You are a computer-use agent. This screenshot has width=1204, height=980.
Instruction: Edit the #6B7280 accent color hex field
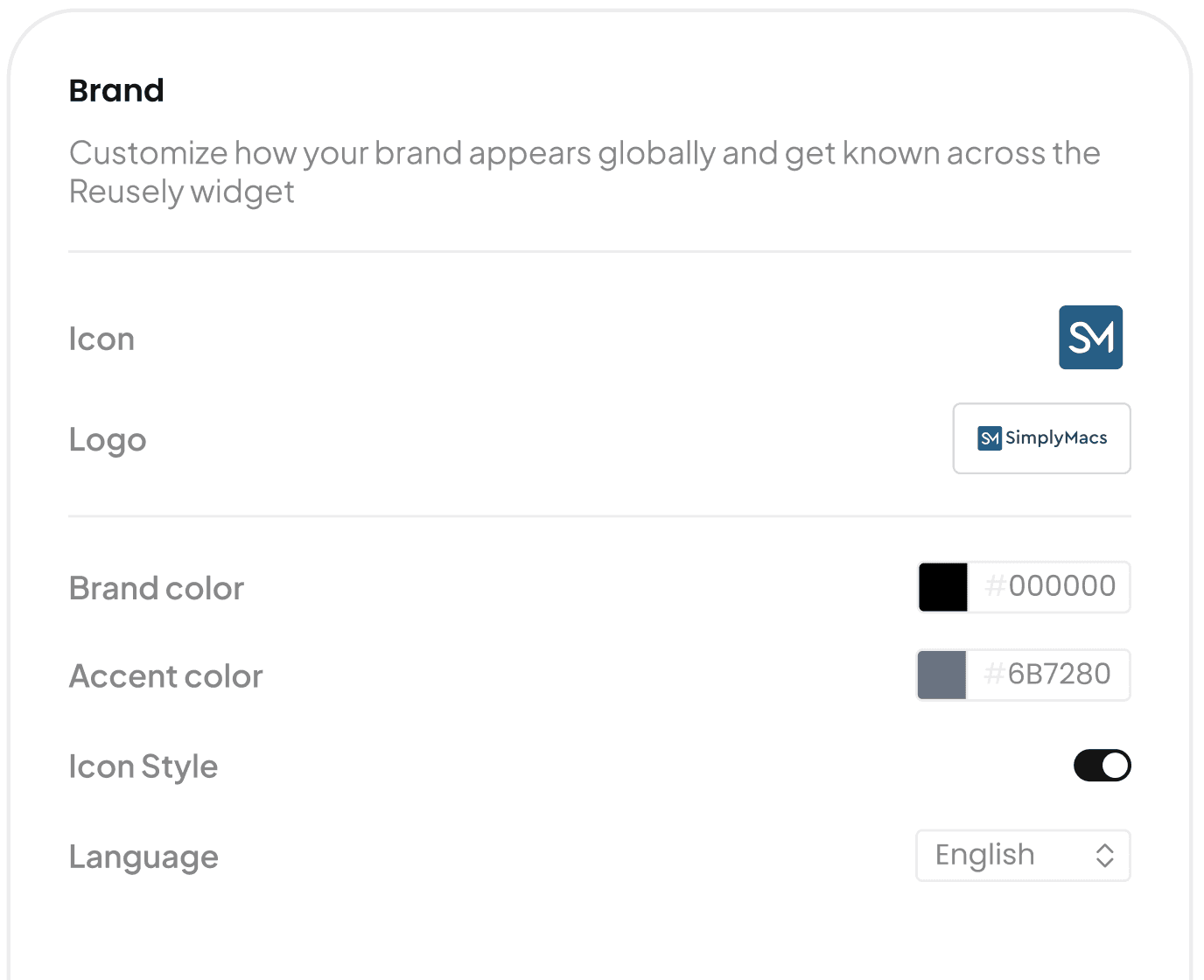pyautogui.click(x=1048, y=675)
